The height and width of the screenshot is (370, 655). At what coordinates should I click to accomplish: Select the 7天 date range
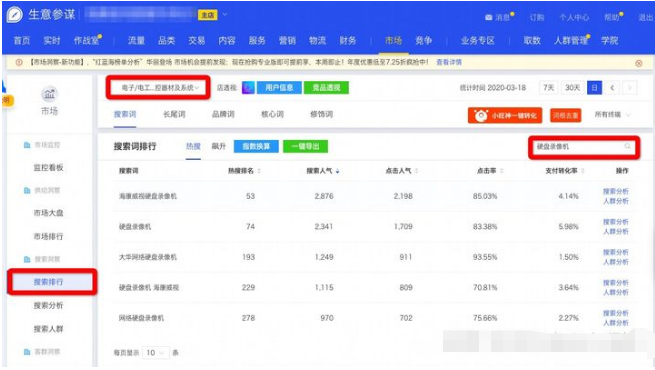pyautogui.click(x=548, y=88)
